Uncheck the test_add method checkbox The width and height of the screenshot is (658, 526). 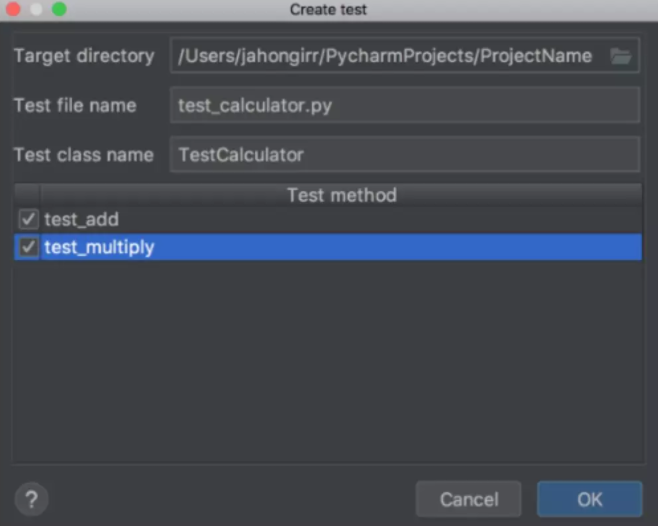coord(29,219)
